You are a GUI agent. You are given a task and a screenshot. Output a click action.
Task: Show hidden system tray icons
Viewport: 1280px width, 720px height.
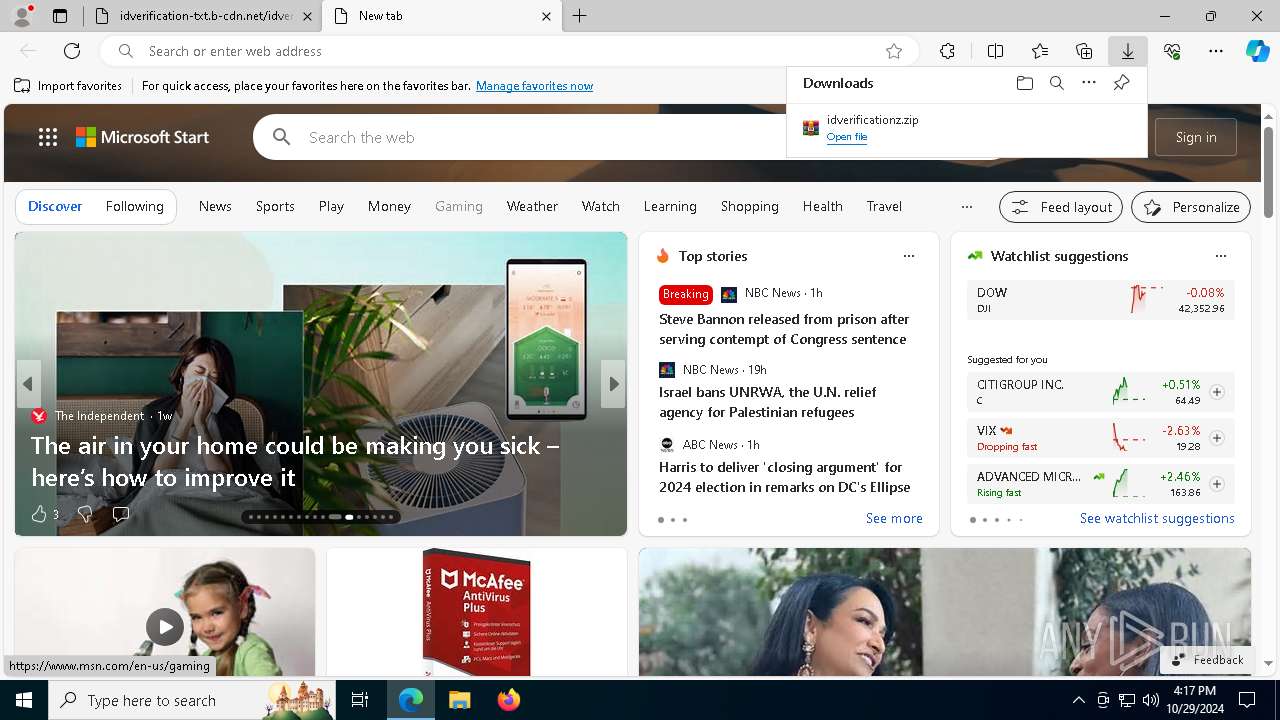click(1078, 700)
